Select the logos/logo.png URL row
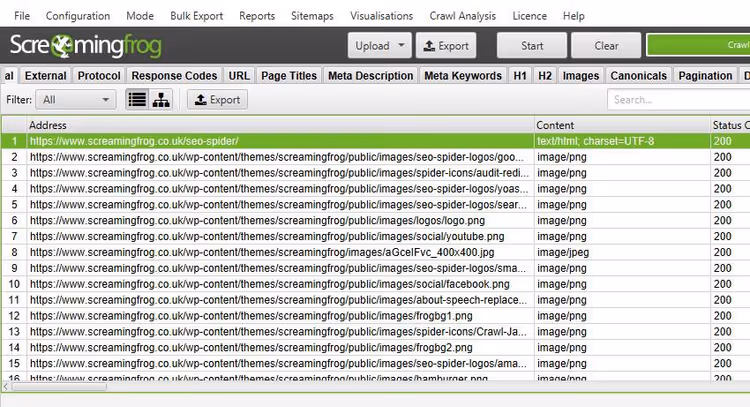750x407 pixels. pyautogui.click(x=375, y=220)
